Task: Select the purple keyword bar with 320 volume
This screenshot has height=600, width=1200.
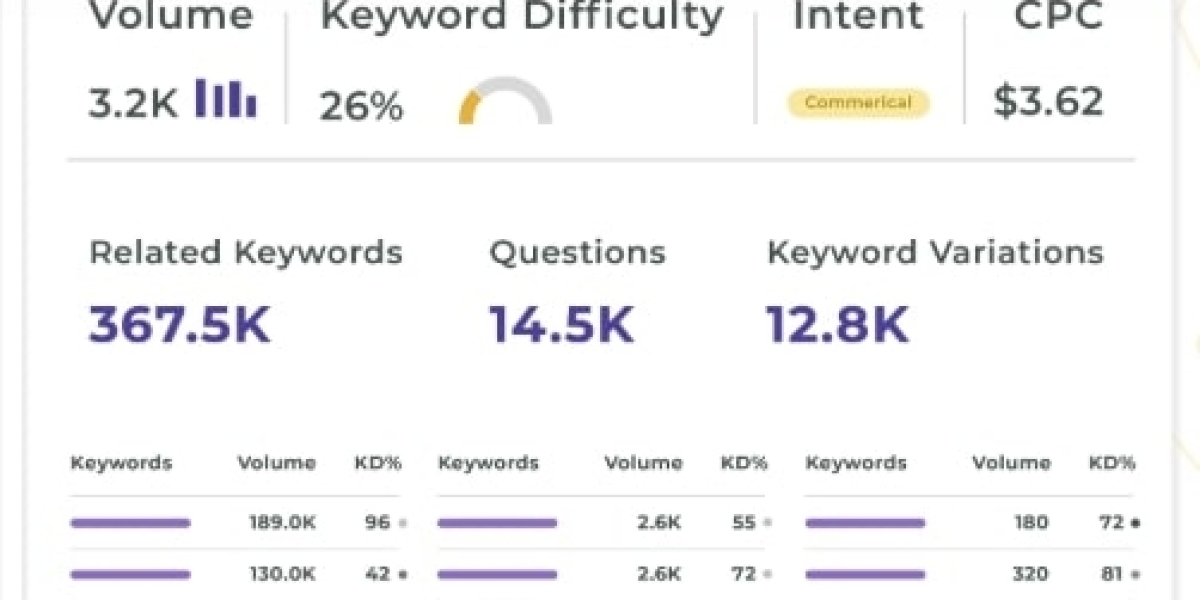Action: pyautogui.click(x=865, y=574)
